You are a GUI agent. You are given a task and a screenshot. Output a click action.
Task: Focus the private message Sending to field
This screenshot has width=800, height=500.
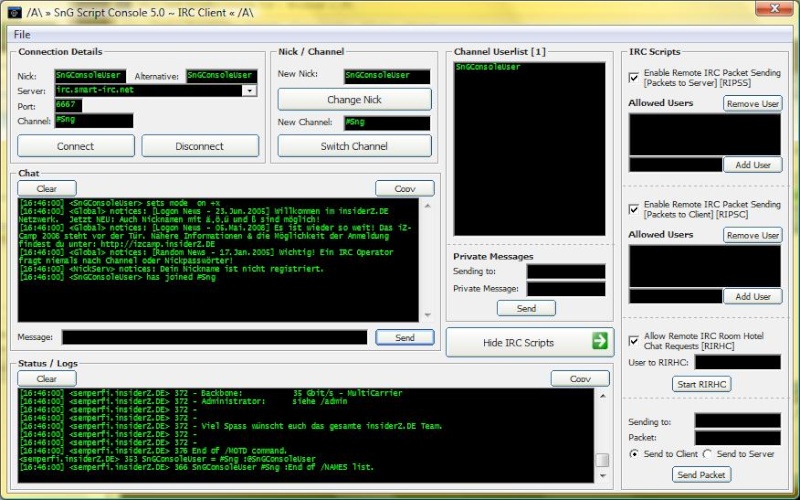(x=566, y=271)
